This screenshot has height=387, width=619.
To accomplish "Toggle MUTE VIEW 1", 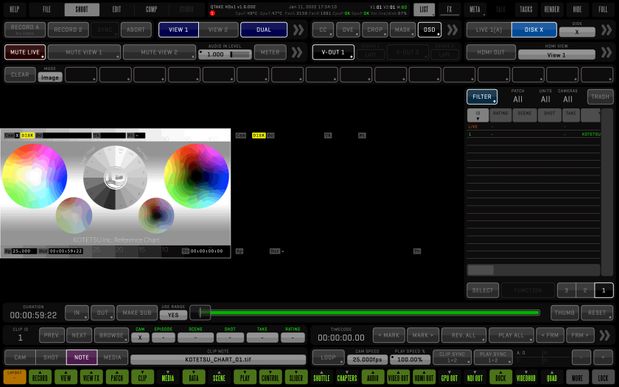I will click(84, 52).
